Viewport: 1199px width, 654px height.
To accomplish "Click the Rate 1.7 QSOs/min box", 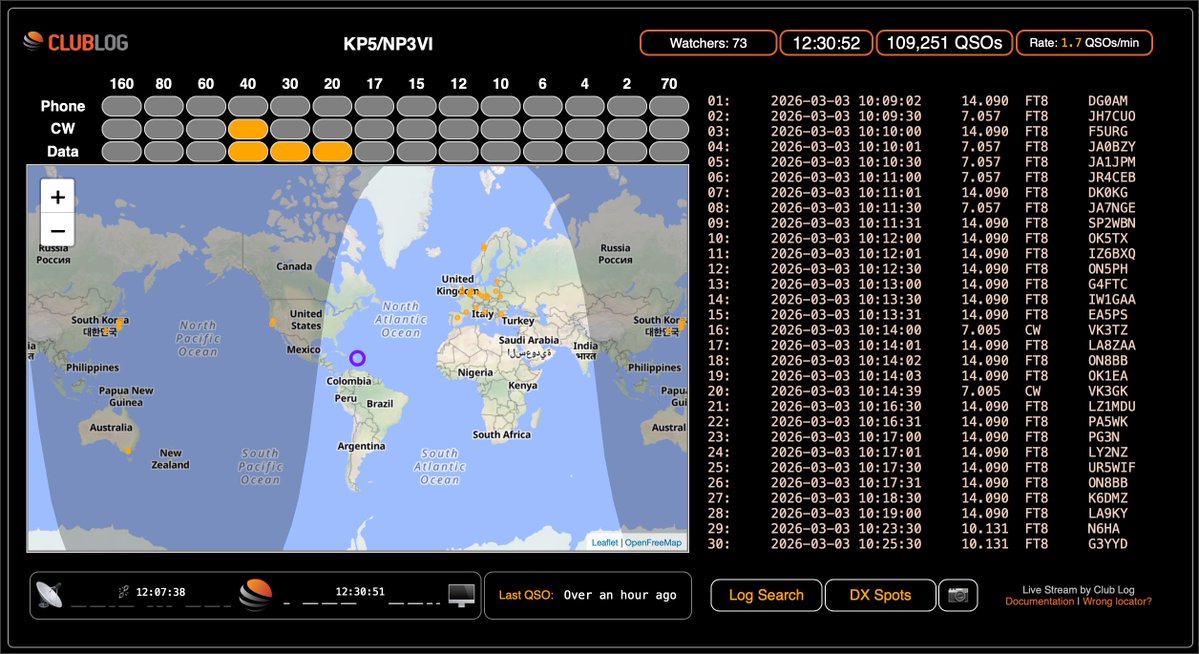I will point(1084,43).
